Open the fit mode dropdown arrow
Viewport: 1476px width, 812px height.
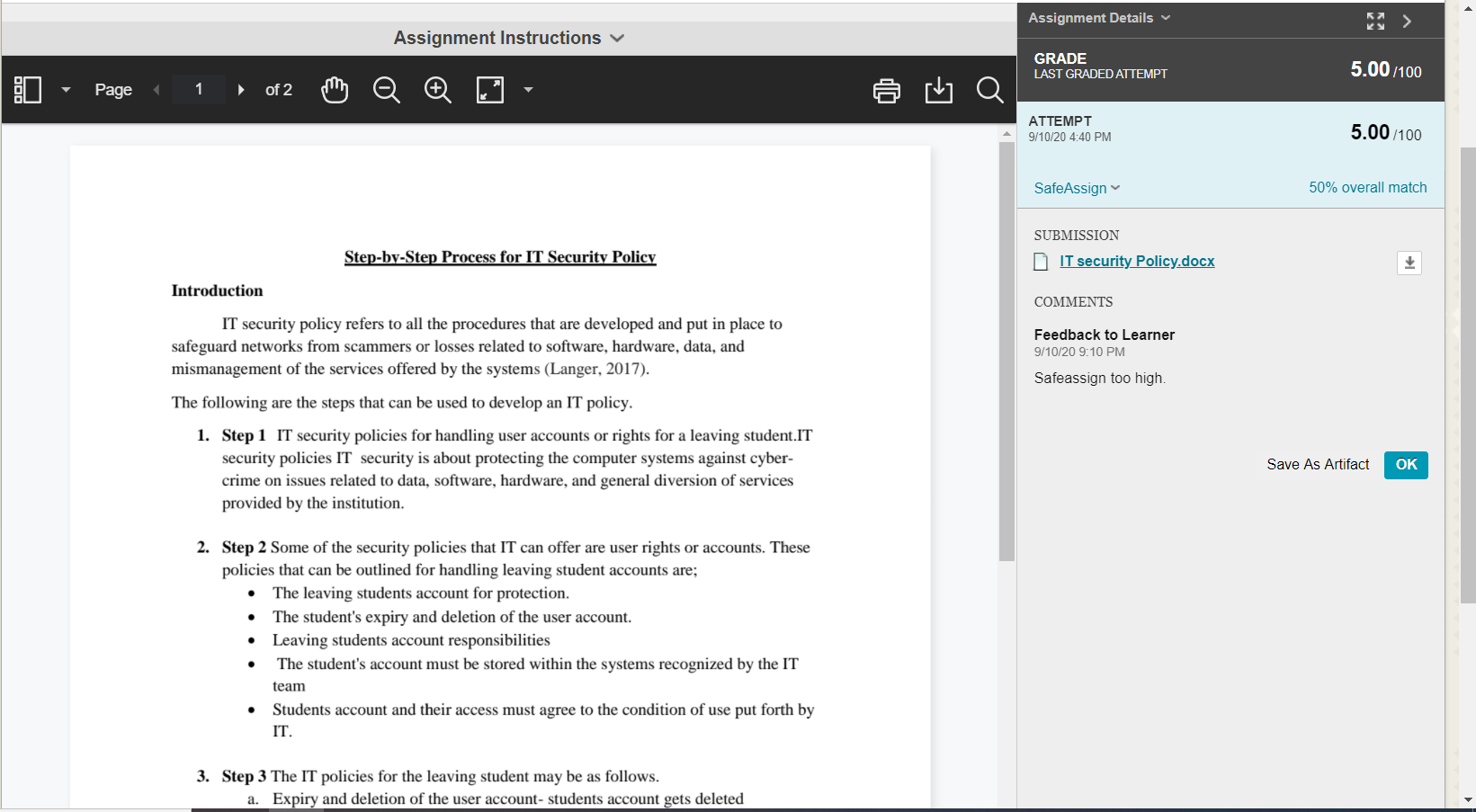(528, 90)
